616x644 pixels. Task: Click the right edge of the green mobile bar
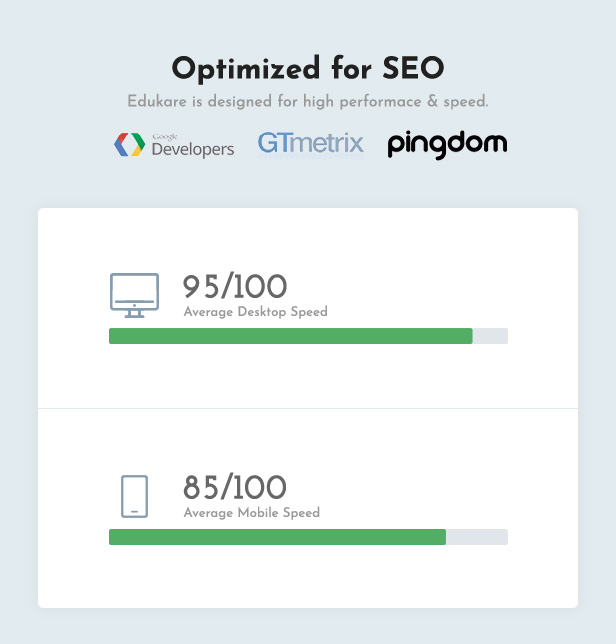[x=445, y=537]
